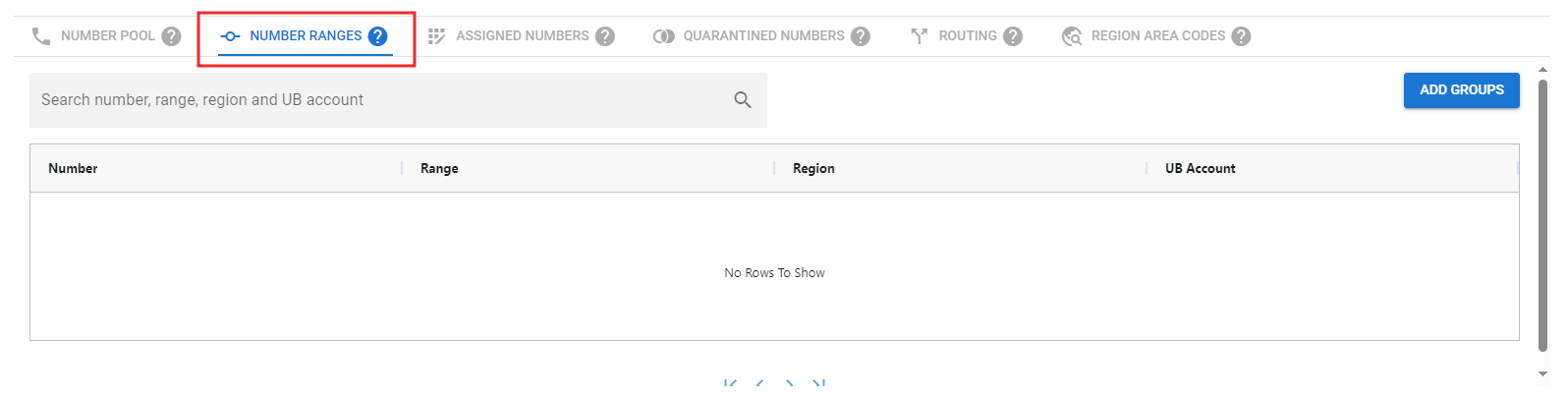
Task: Sort by the Number column header
Action: click(74, 169)
